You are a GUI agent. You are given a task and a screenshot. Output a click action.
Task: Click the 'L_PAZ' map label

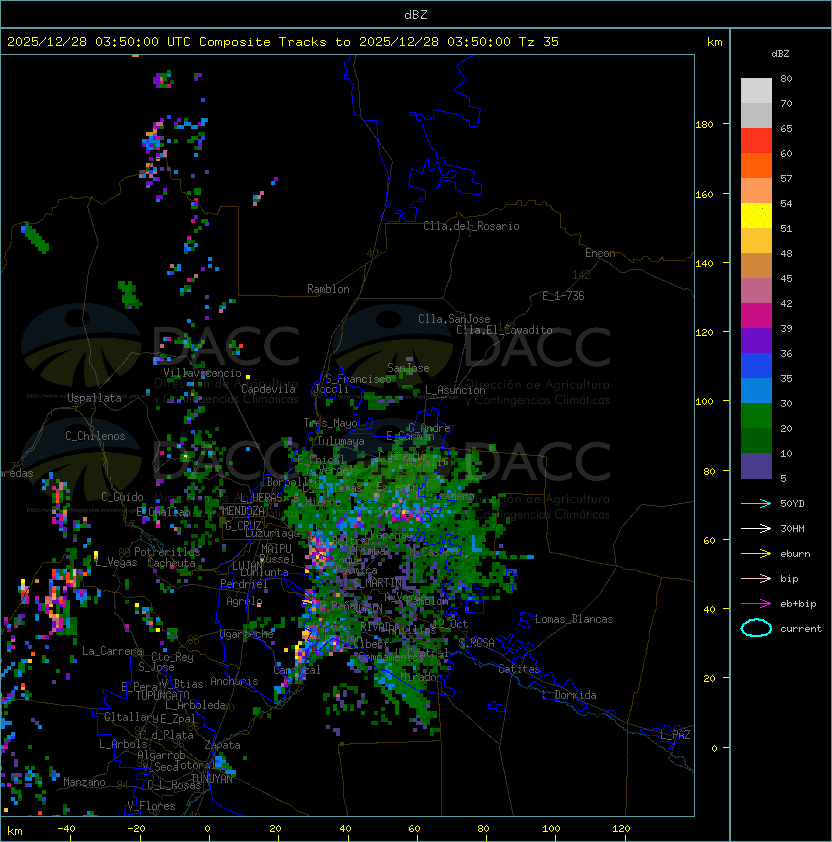point(675,735)
